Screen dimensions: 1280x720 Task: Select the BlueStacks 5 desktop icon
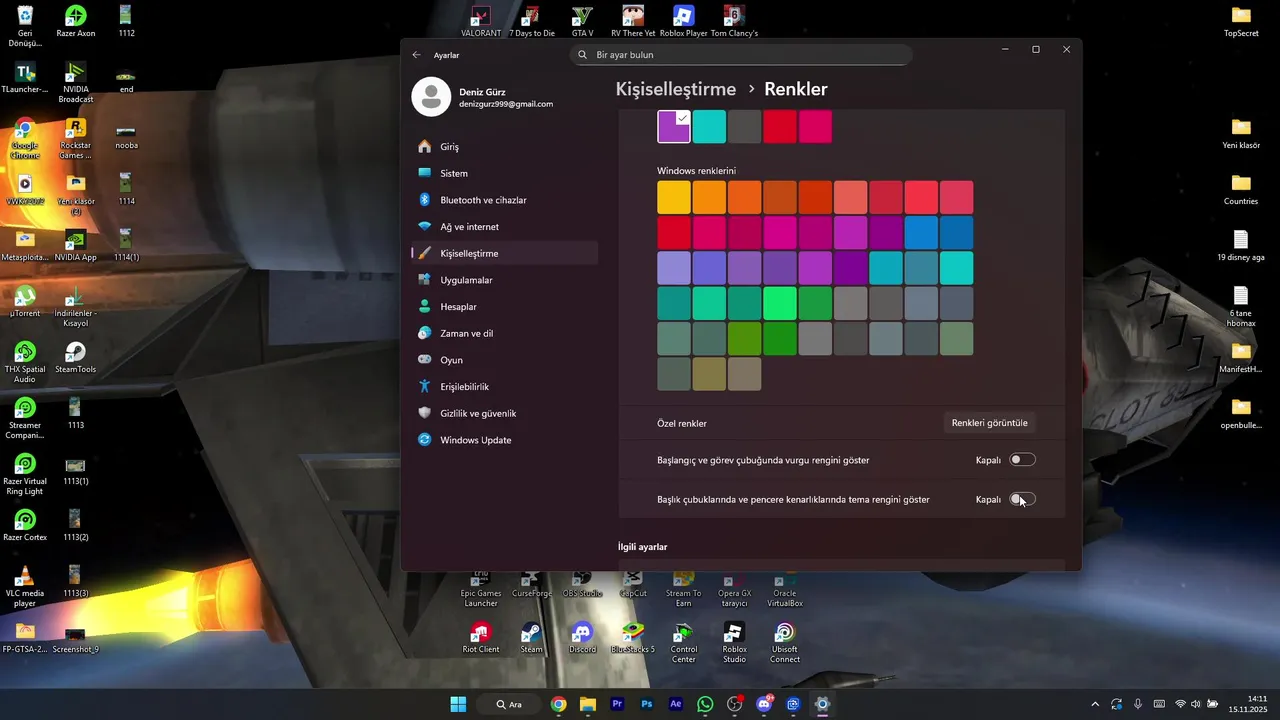point(633,637)
